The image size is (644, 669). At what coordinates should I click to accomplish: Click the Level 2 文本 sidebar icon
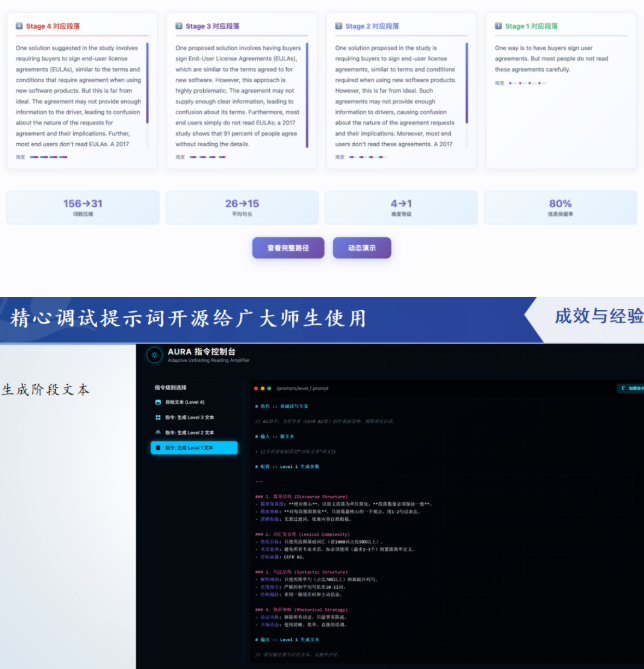(158, 432)
